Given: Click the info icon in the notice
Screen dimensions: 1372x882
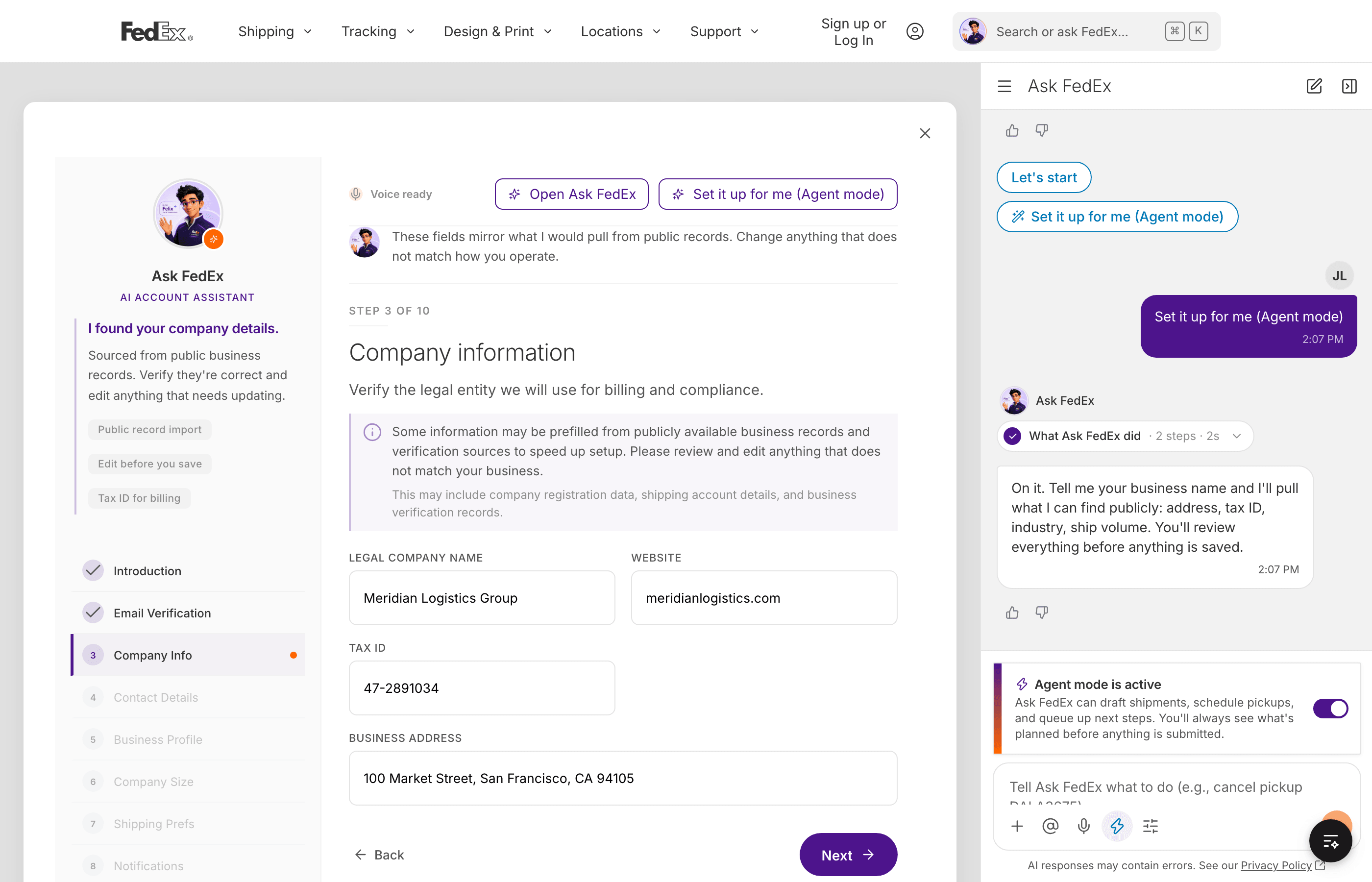Looking at the screenshot, I should click(x=372, y=432).
